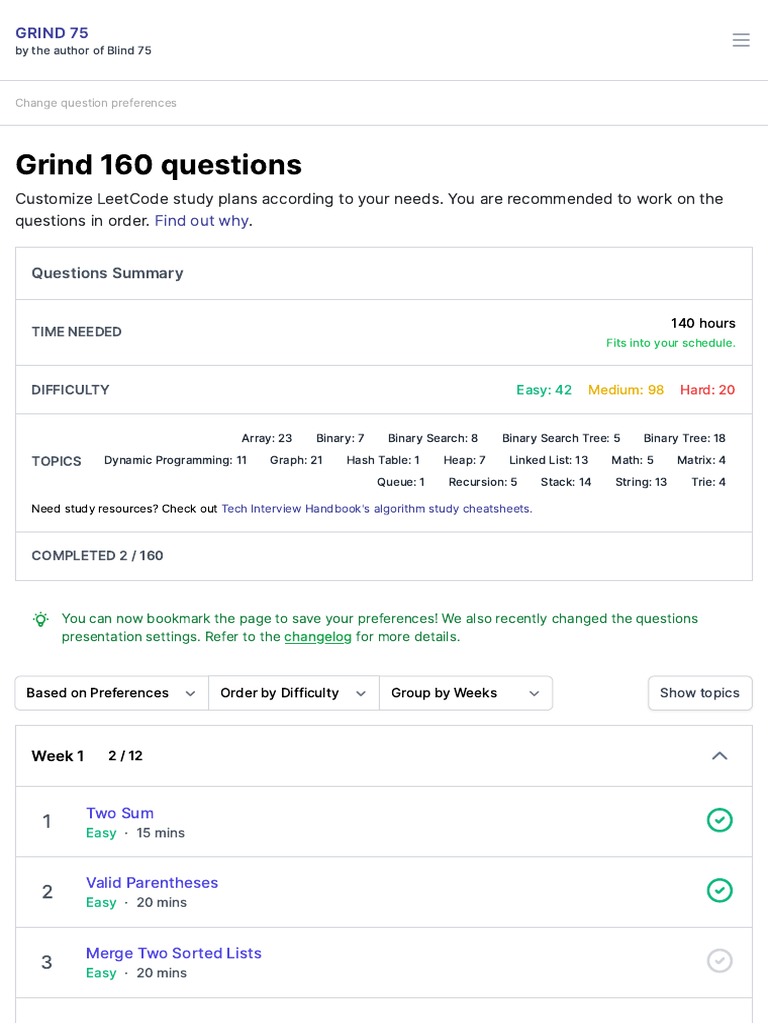Click the Find out why link
The width and height of the screenshot is (768, 1024).
201,221
